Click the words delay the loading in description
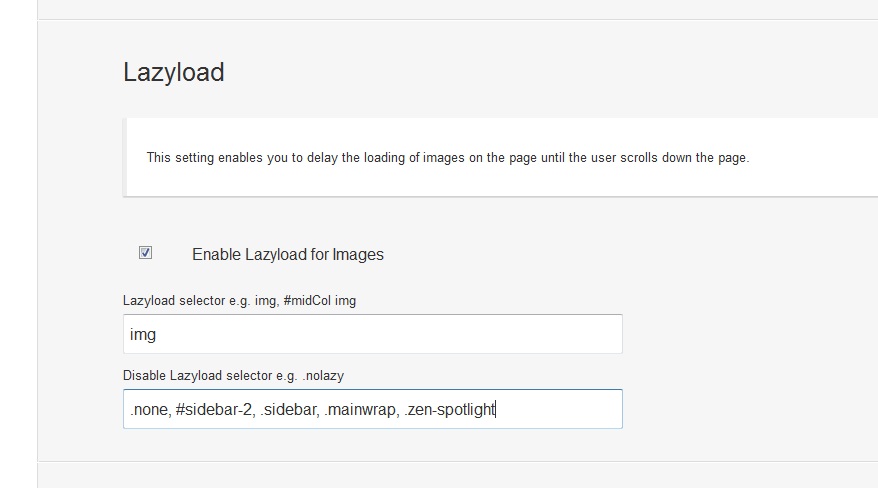 pyautogui.click(x=356, y=158)
